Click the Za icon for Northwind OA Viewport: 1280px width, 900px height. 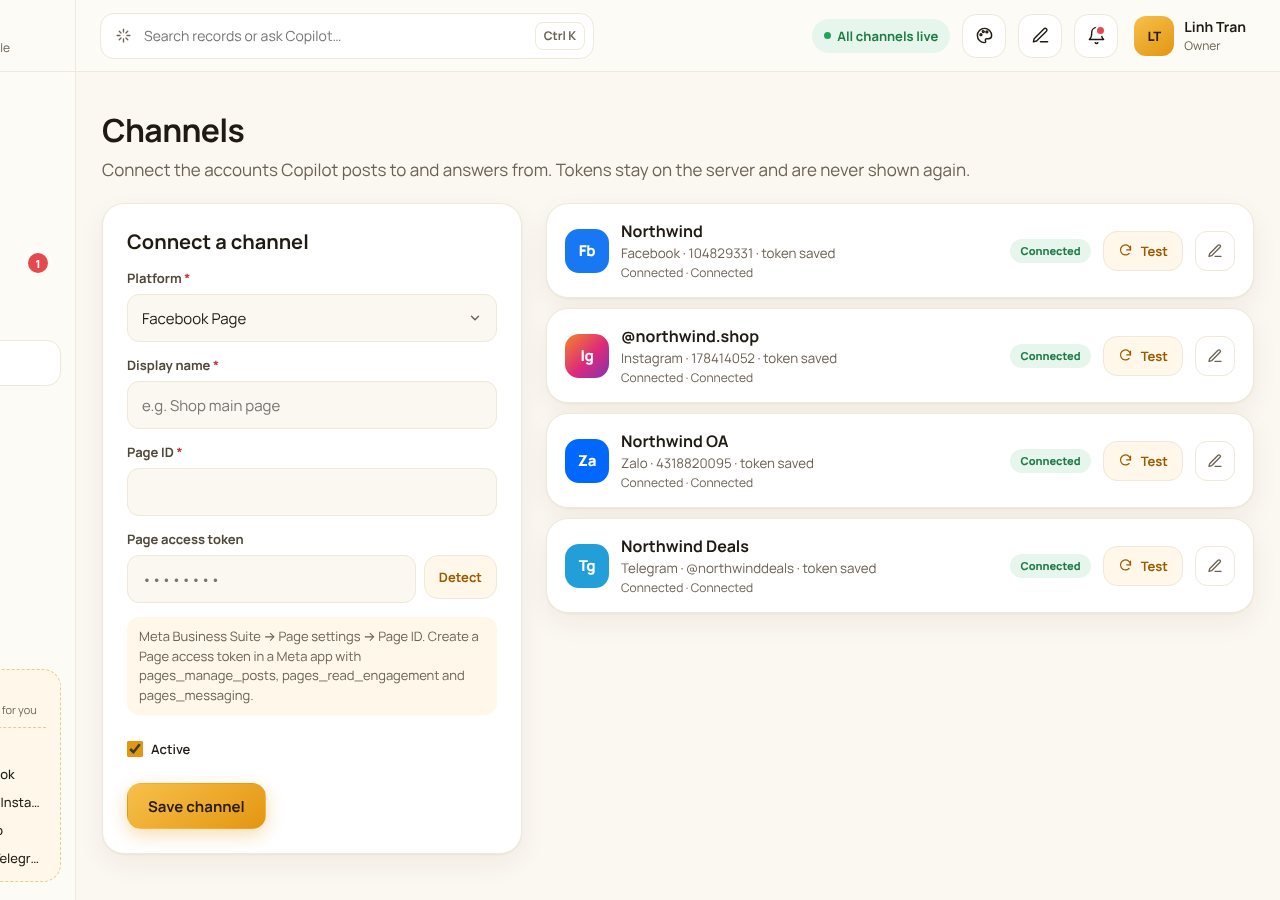[x=587, y=461]
